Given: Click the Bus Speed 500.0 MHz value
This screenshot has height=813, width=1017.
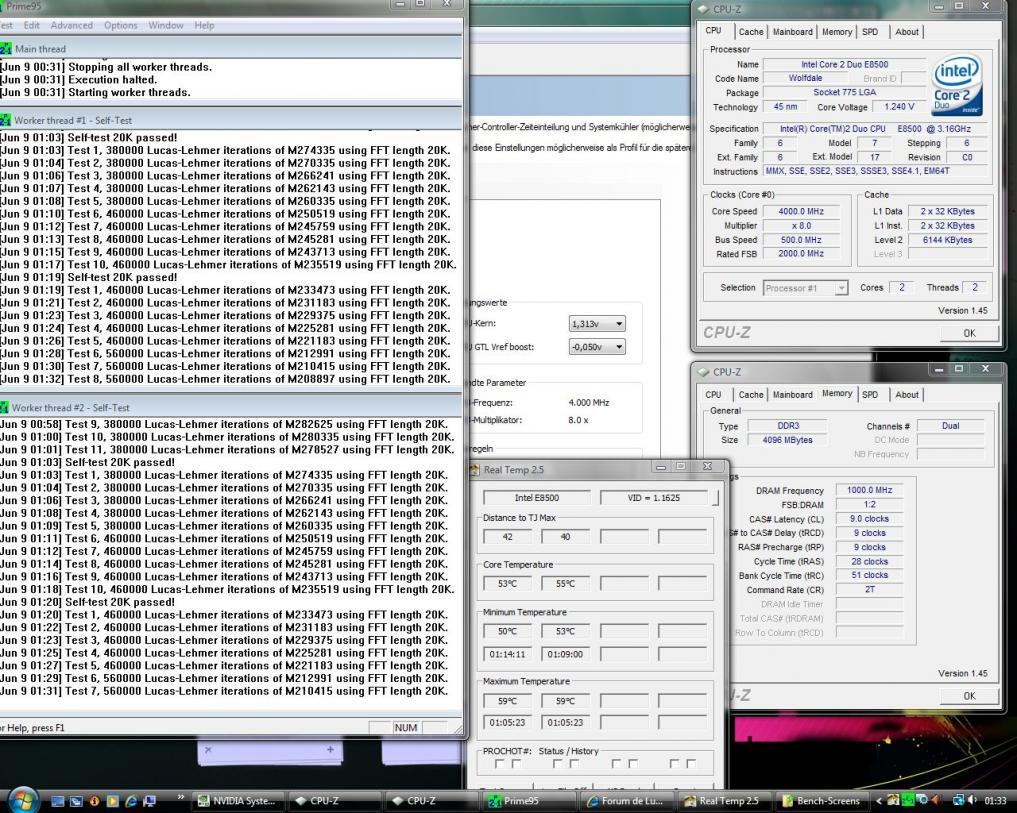Looking at the screenshot, I should click(801, 240).
